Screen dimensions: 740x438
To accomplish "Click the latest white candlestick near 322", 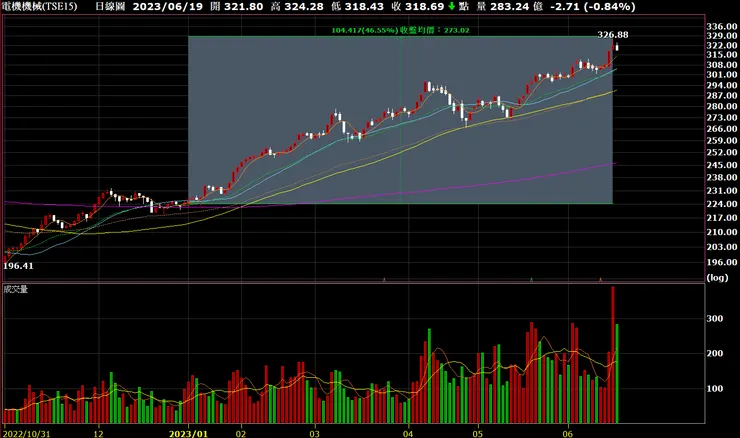I will coord(617,47).
